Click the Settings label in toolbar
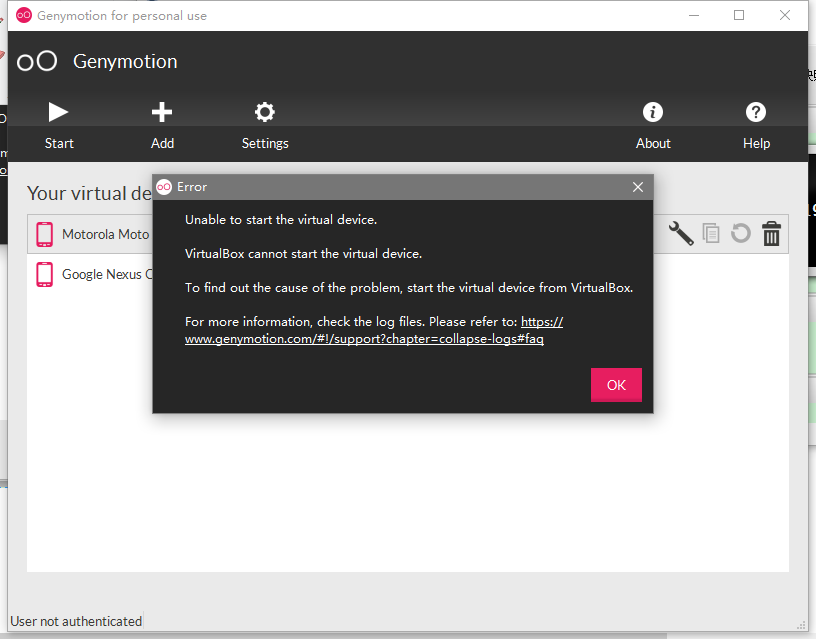 265,143
